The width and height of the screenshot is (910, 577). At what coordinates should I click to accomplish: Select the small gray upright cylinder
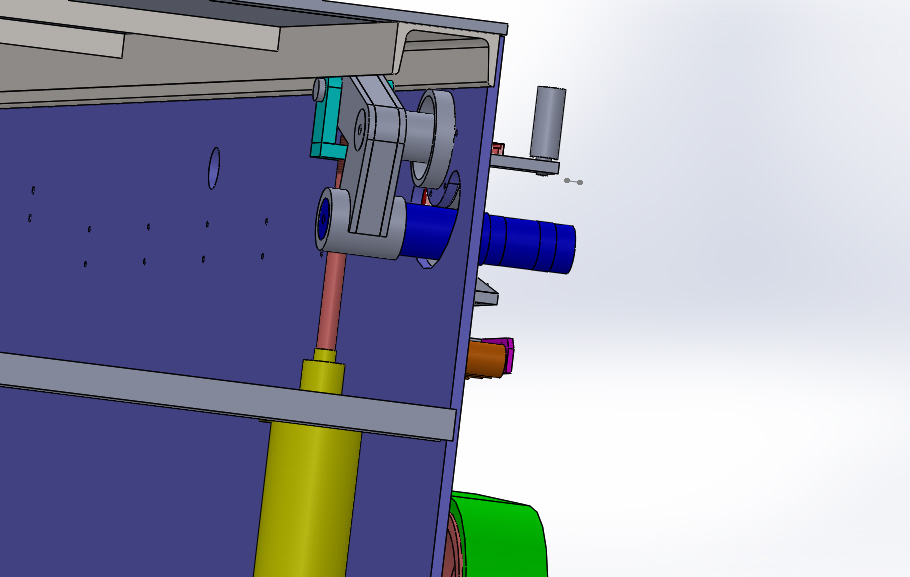tap(548, 123)
